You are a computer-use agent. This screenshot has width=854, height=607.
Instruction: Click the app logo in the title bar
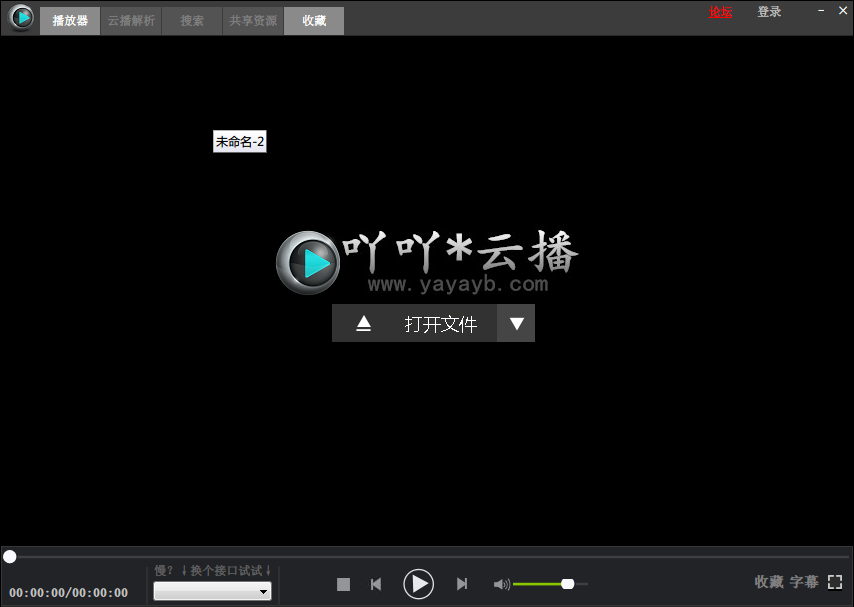(20, 17)
